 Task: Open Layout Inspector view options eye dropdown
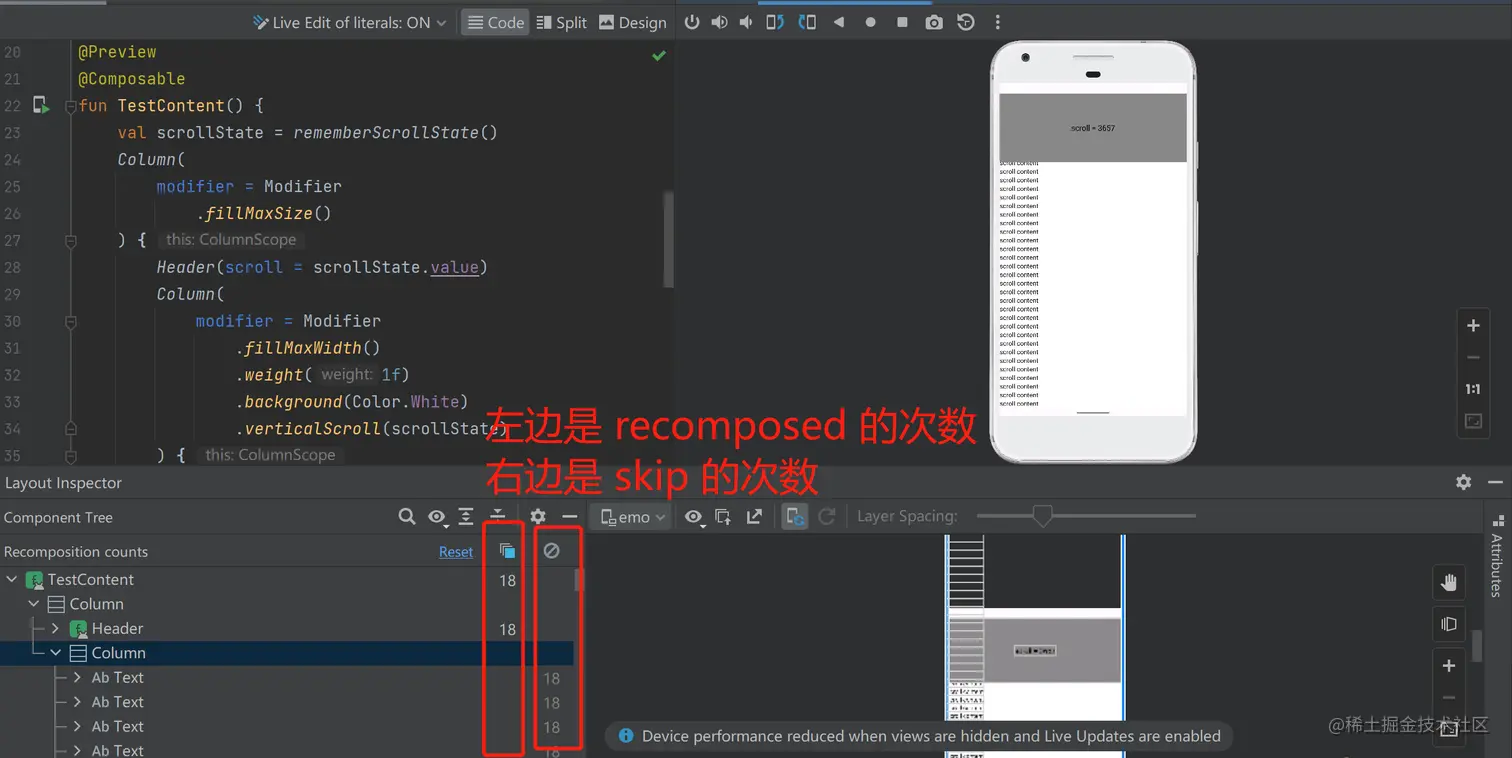694,517
